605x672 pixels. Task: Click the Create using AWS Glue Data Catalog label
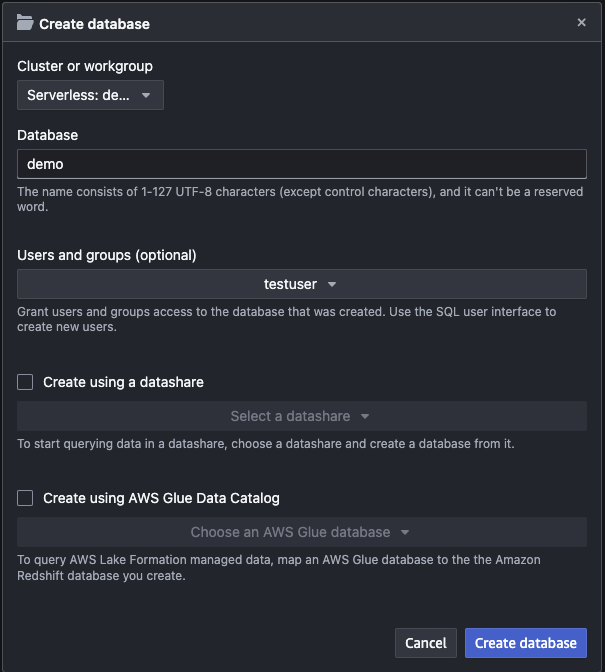pos(161,498)
